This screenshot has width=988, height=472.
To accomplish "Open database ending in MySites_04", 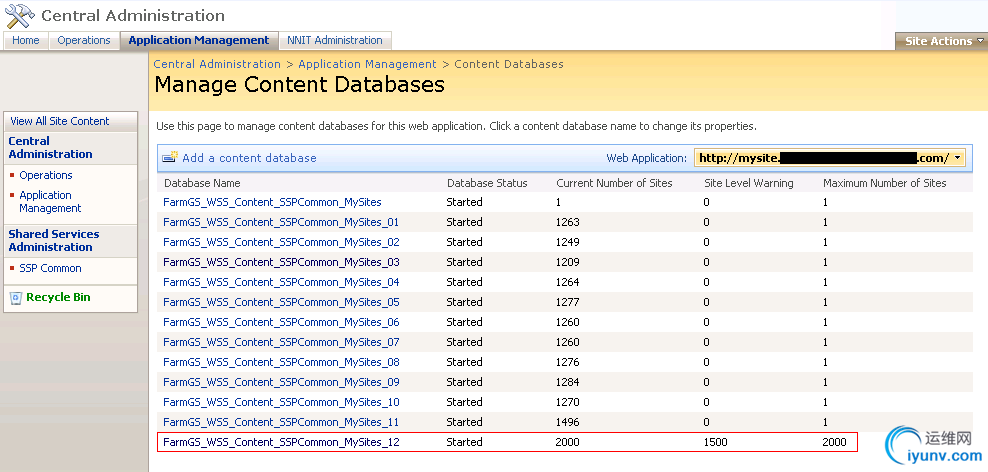I will pyautogui.click(x=281, y=282).
